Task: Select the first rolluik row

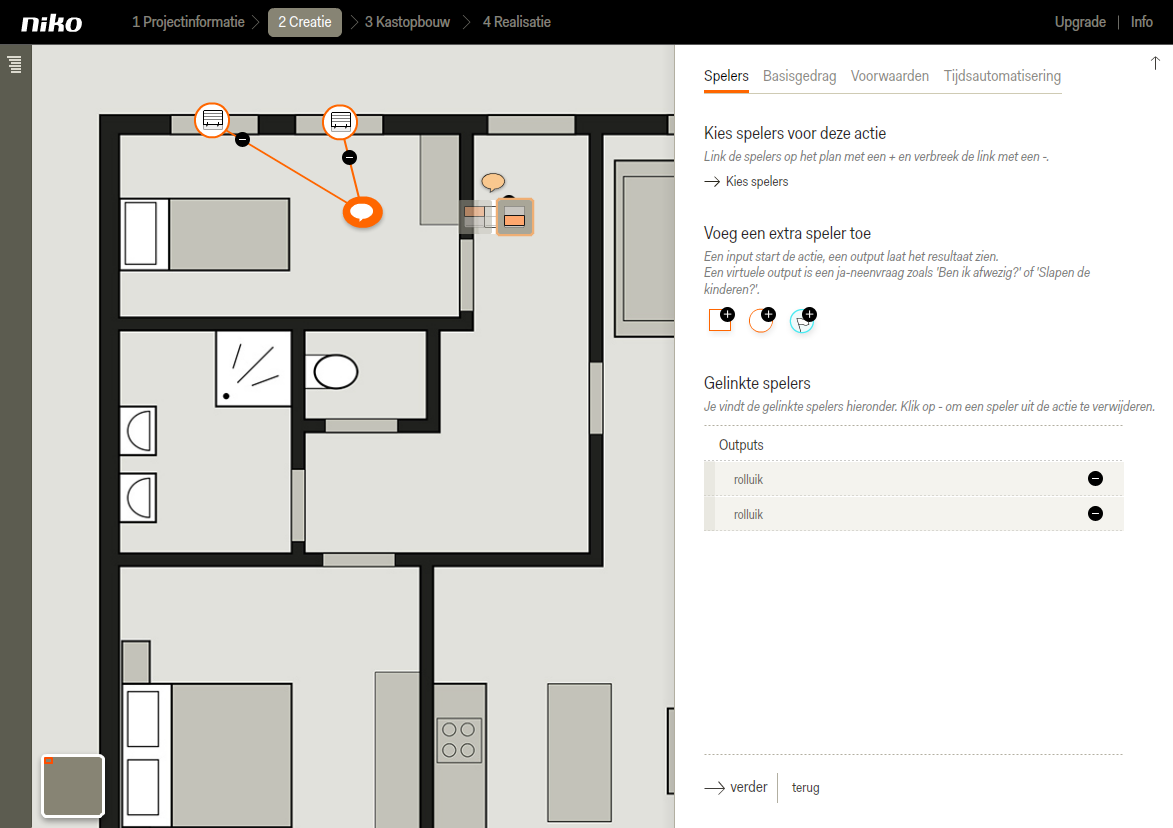Action: click(913, 479)
